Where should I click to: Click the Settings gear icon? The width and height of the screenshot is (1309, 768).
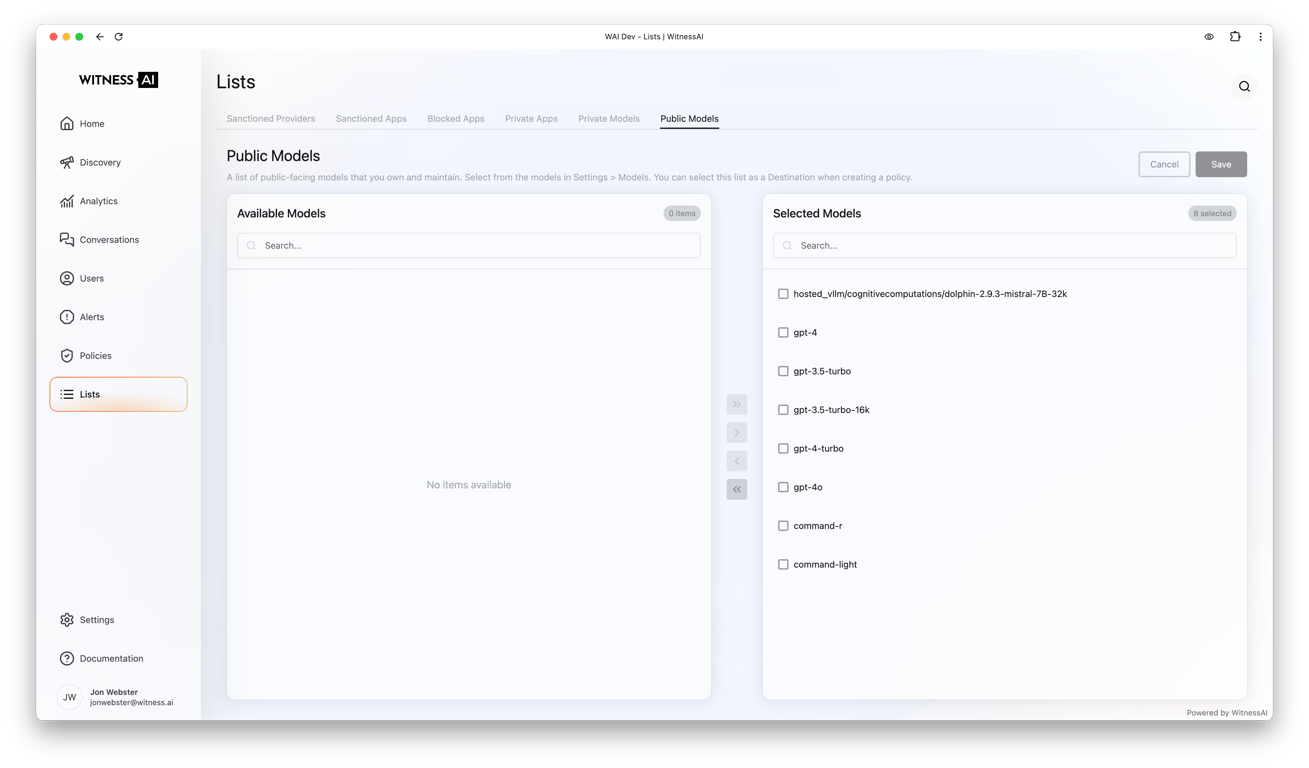click(x=67, y=620)
